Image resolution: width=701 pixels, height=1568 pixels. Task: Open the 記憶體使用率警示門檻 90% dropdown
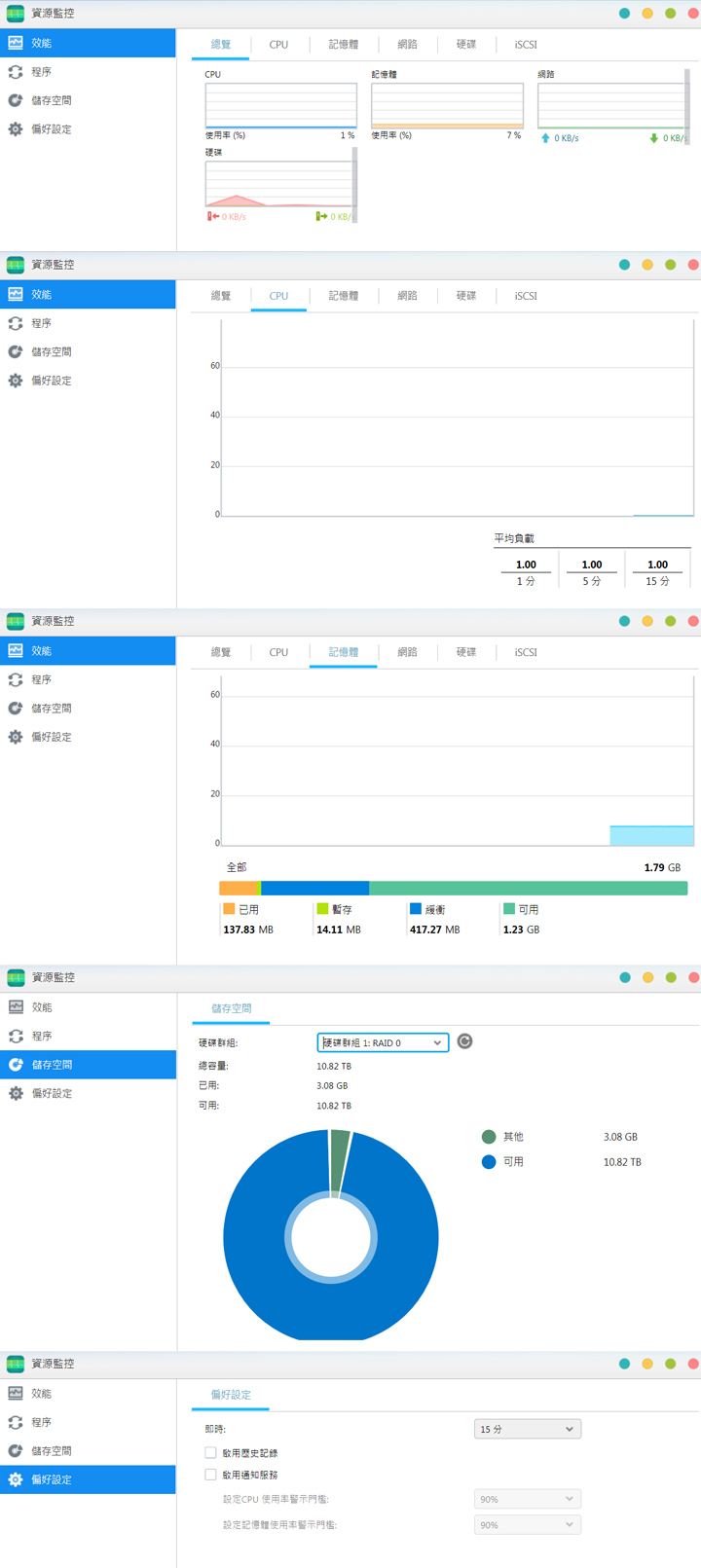(x=527, y=1525)
